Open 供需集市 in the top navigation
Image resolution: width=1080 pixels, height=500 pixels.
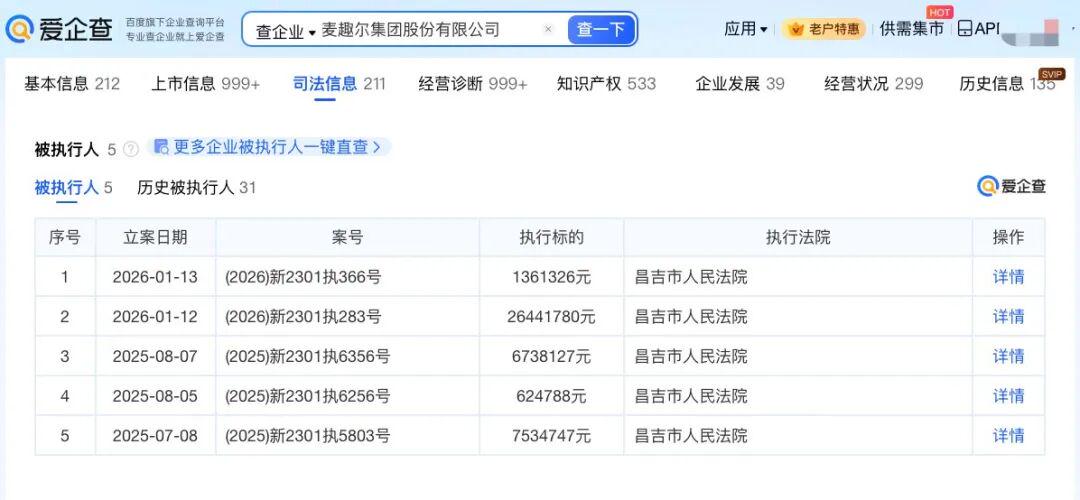[x=911, y=29]
